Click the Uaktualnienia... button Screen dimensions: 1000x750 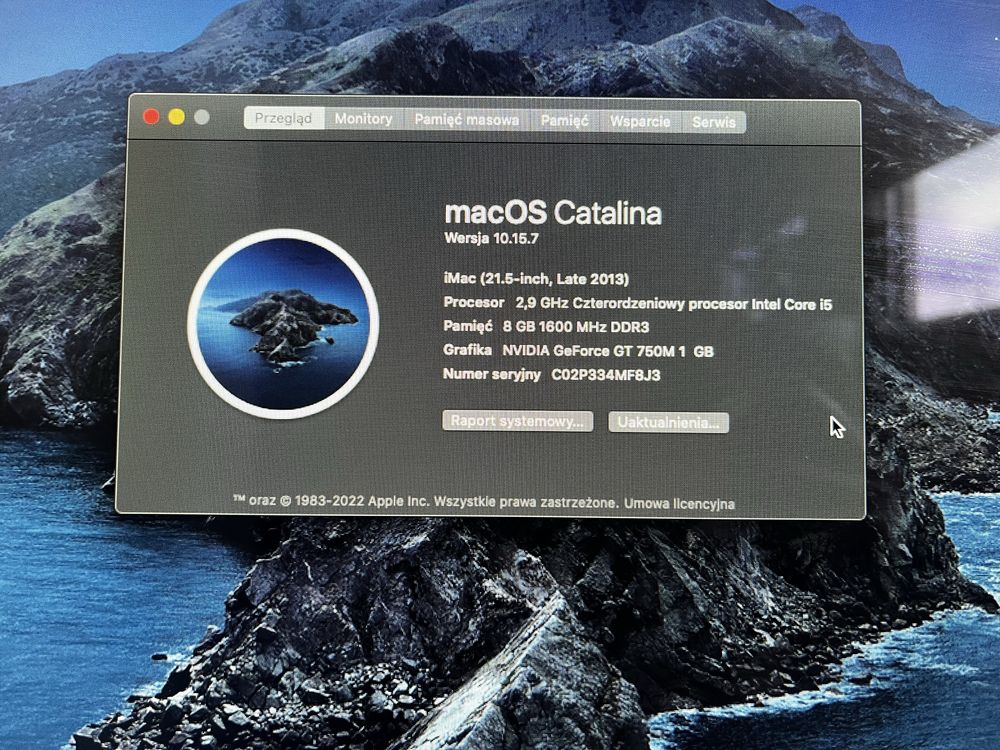point(668,422)
